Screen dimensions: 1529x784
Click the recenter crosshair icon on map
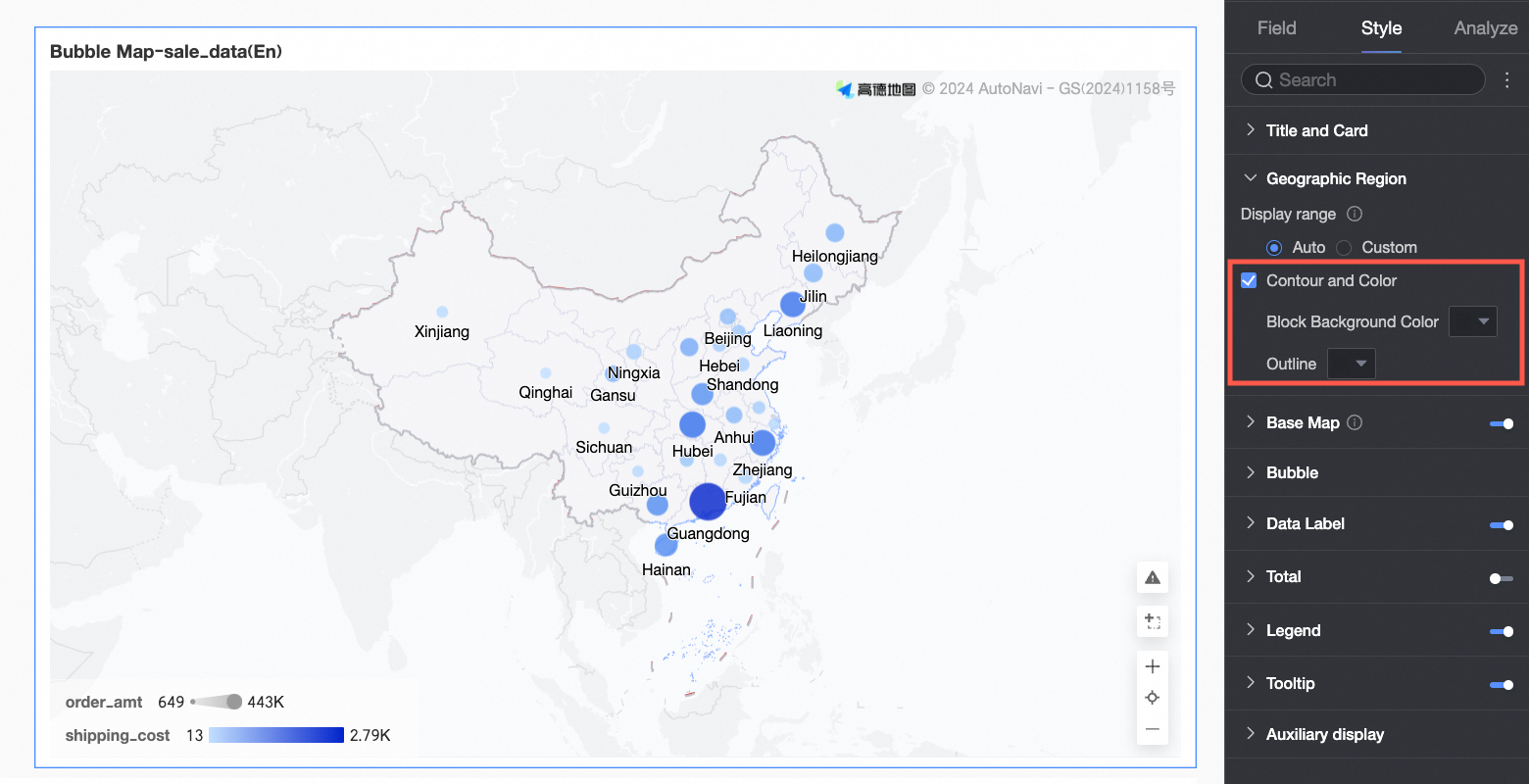click(x=1153, y=698)
